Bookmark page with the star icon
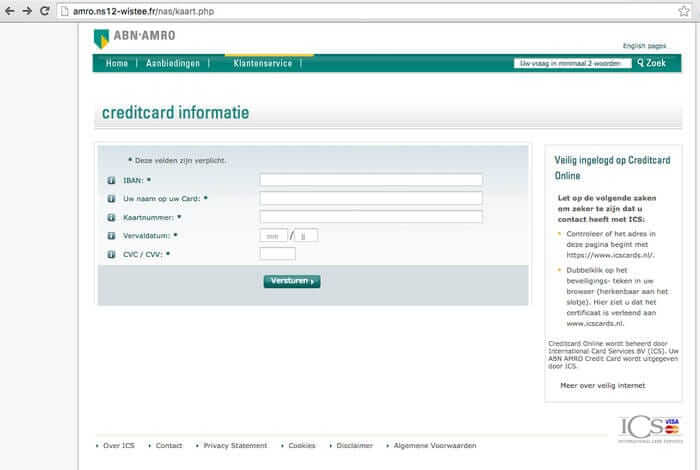Viewport: 700px width, 470px height. (683, 11)
